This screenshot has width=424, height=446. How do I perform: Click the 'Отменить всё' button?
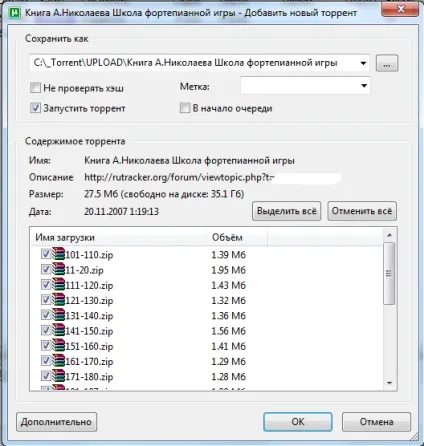(362, 211)
